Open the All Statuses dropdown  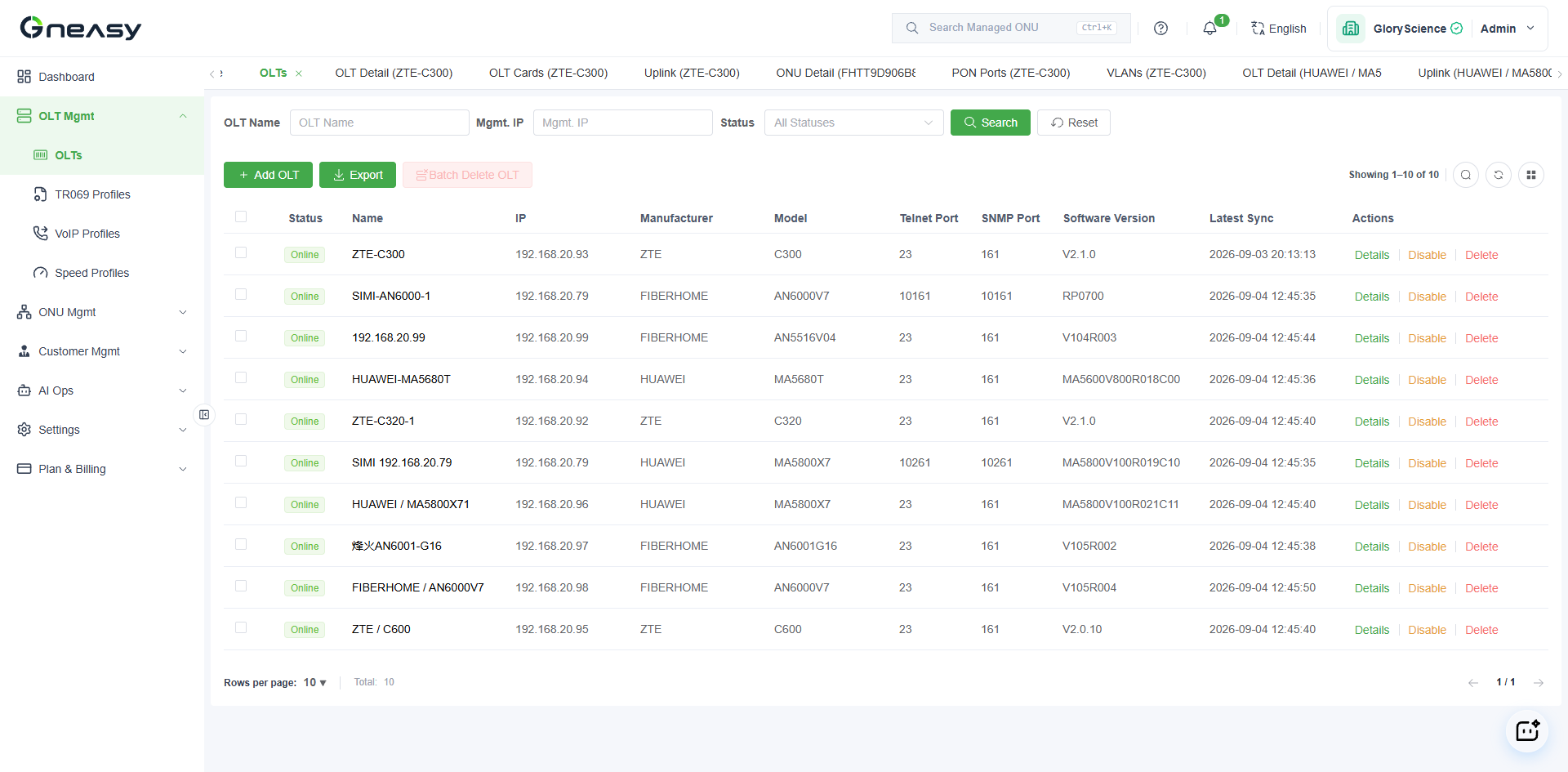coord(853,123)
